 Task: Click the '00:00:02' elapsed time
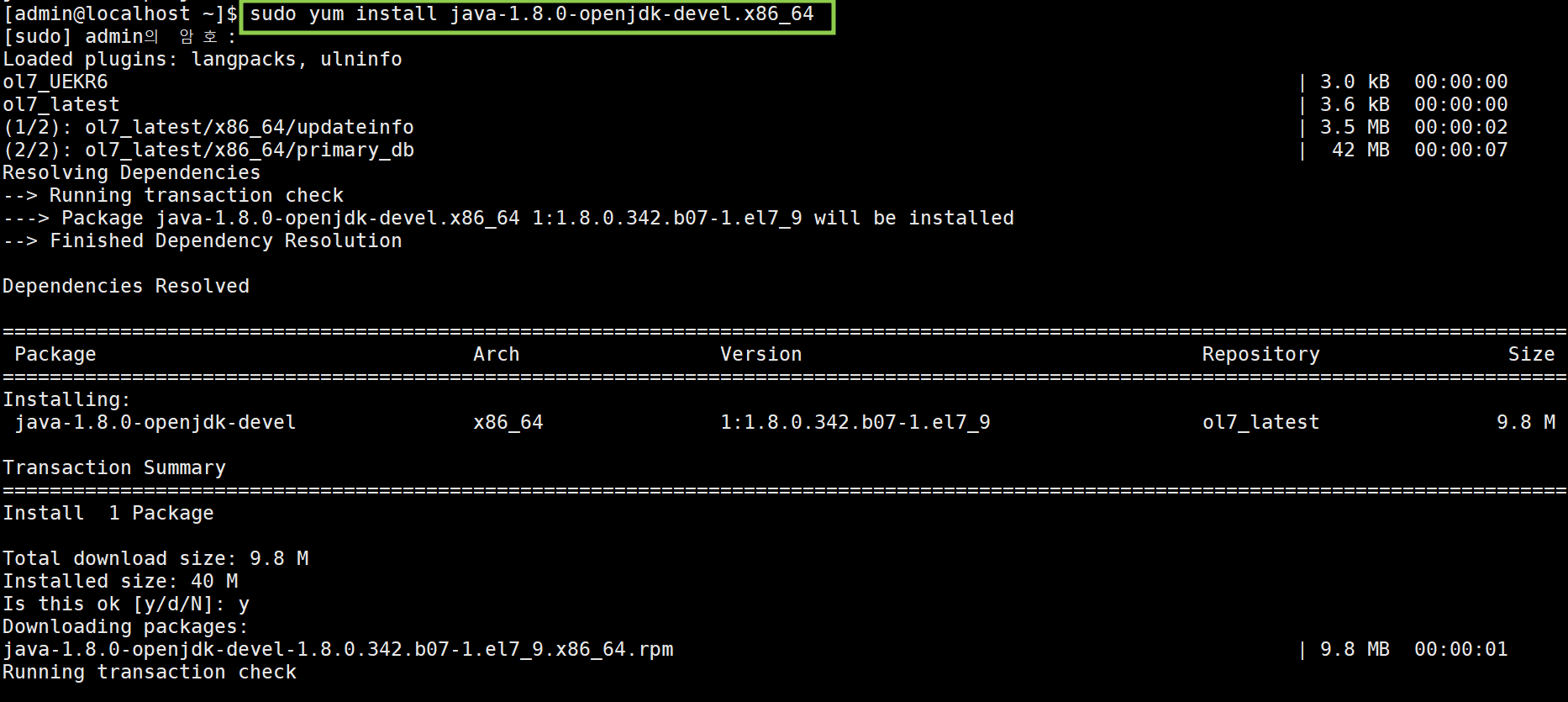point(1460,128)
